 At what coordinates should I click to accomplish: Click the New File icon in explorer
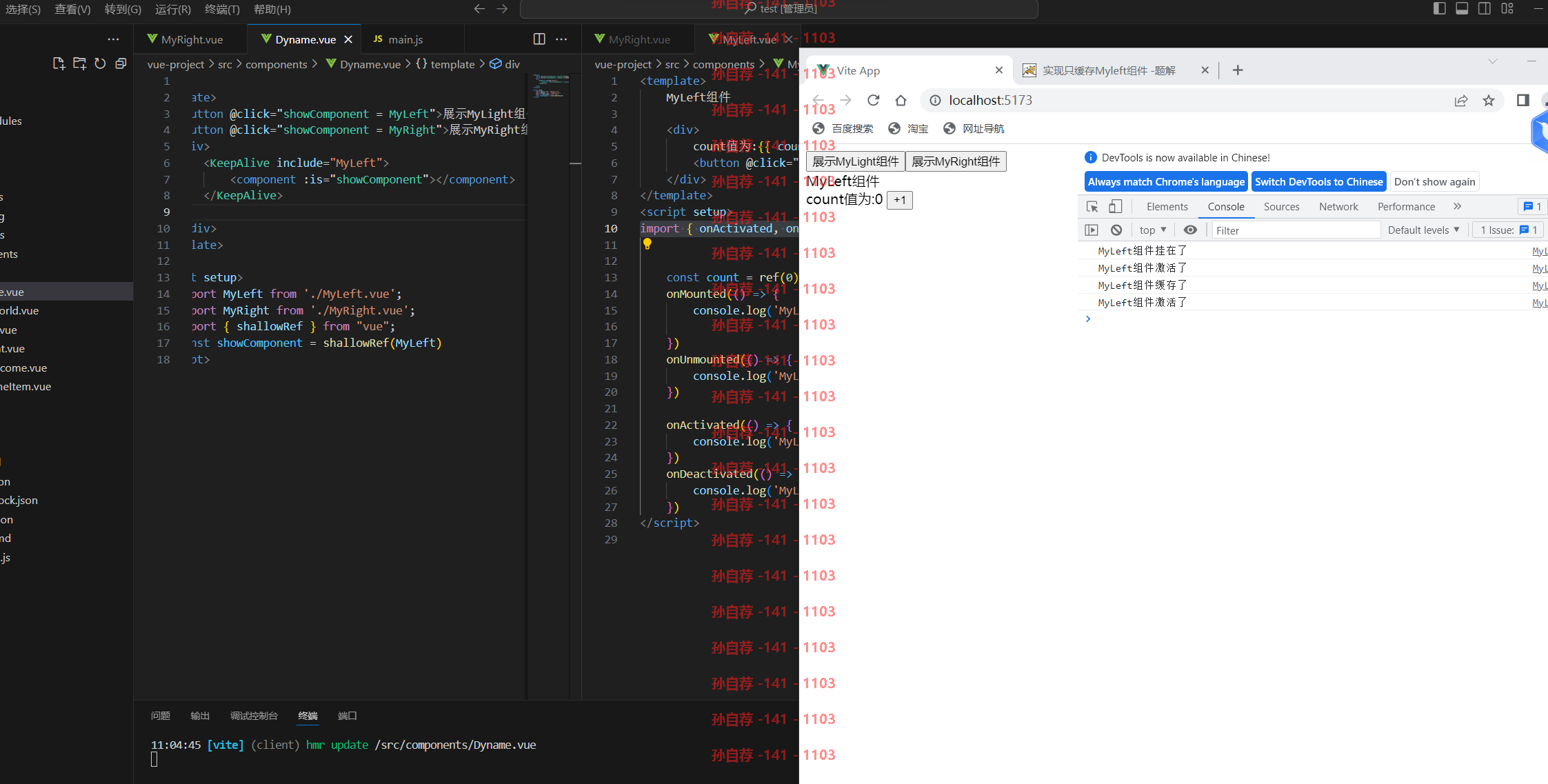59,63
